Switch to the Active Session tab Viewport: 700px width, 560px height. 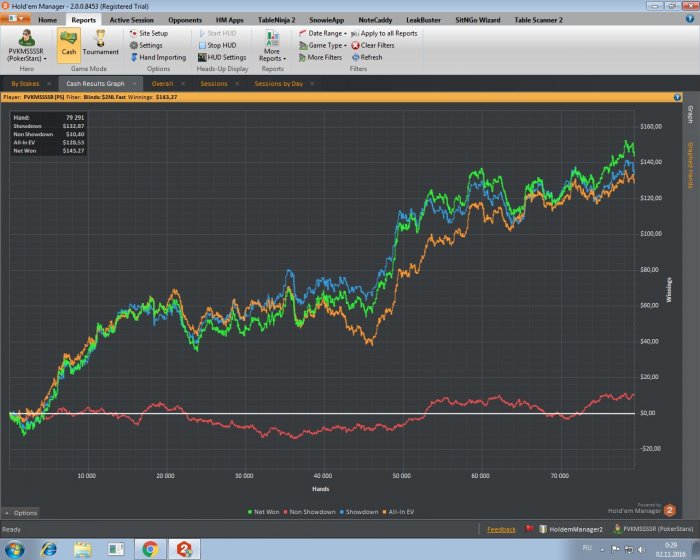tap(131, 19)
